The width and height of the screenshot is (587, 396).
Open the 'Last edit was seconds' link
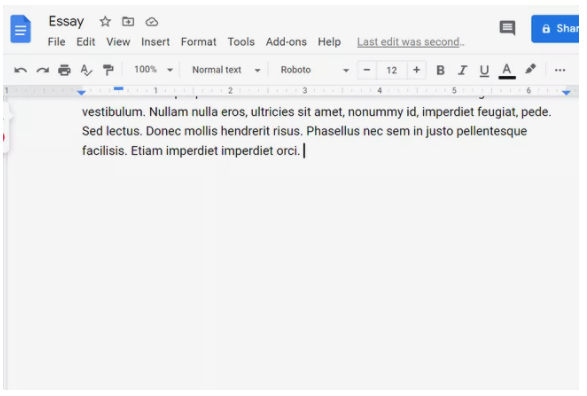click(411, 42)
